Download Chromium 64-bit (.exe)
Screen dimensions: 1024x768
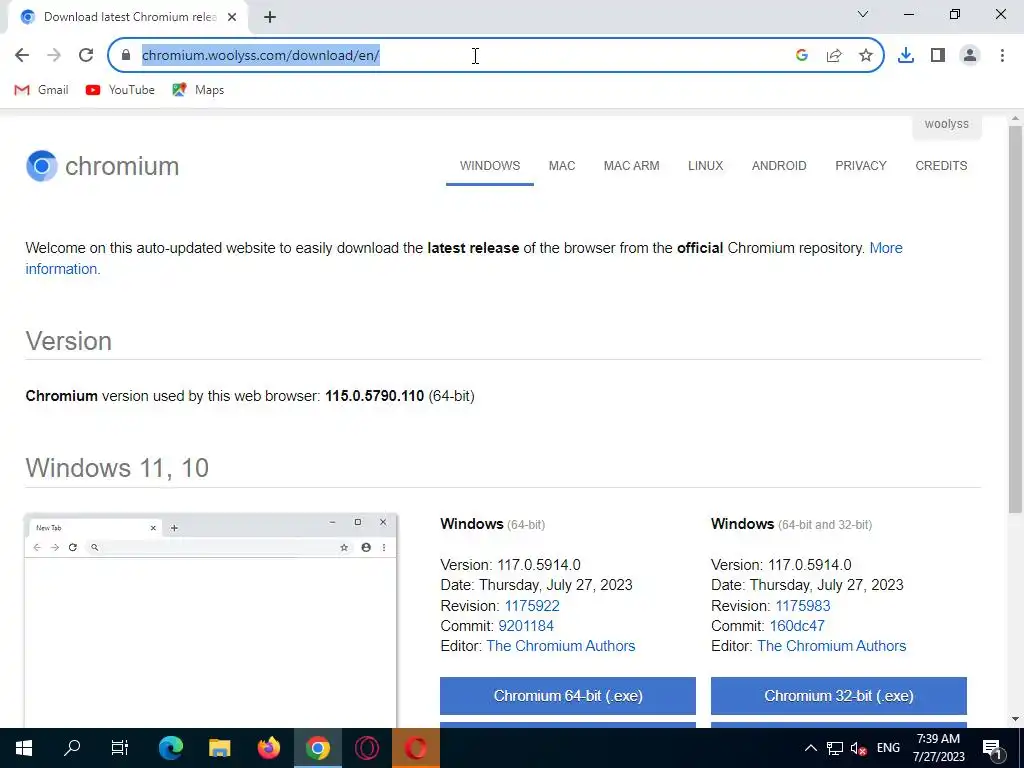pos(568,696)
